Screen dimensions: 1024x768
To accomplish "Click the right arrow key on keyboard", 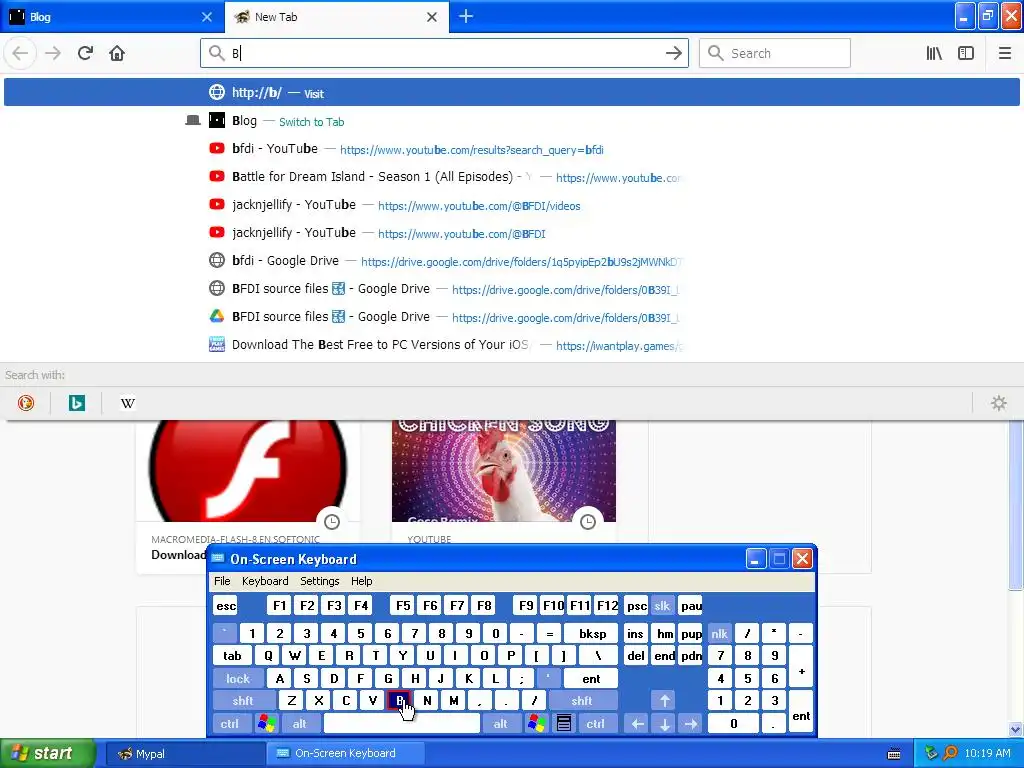I will (691, 723).
